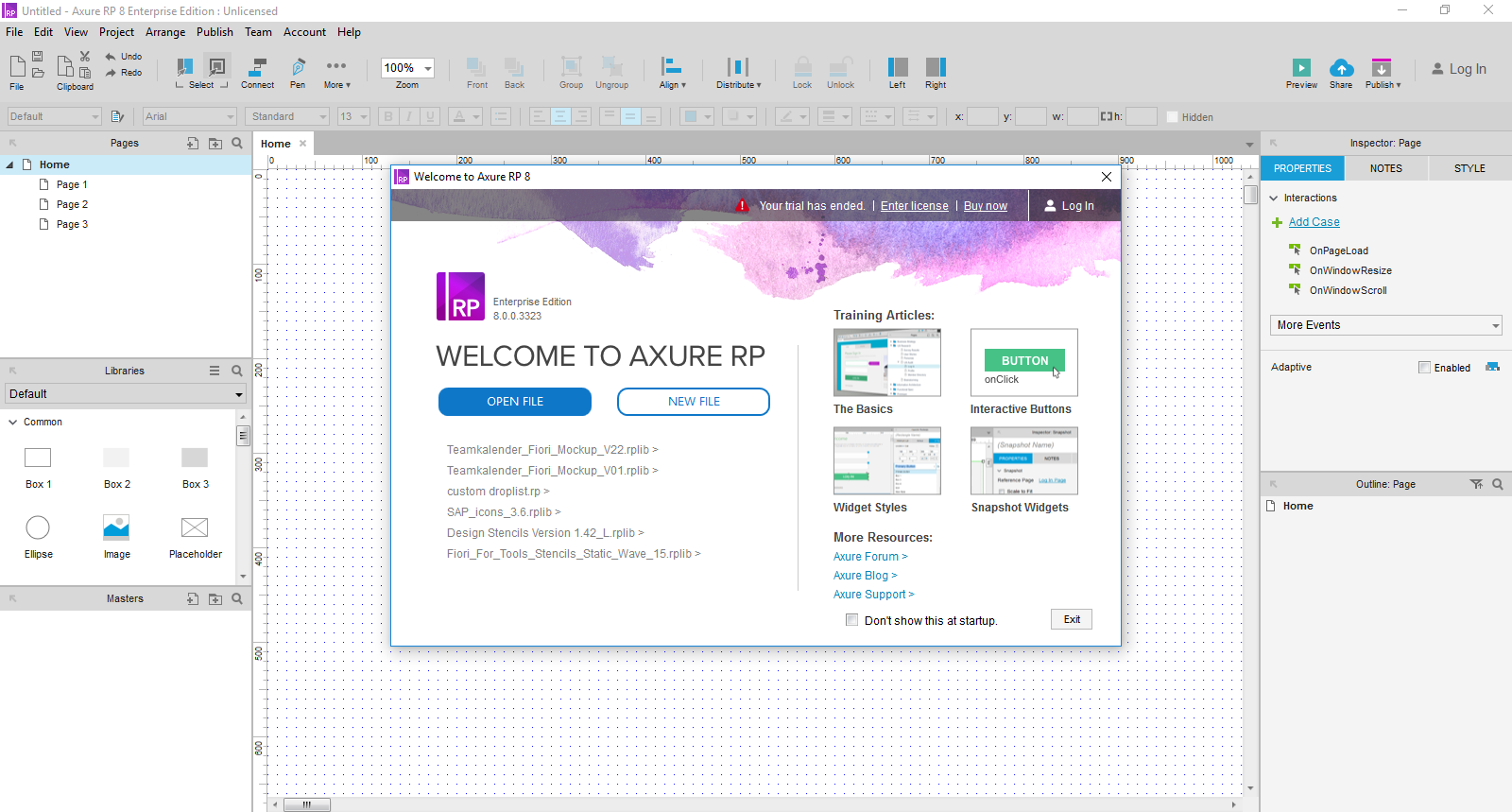Open The Basics training thumbnail

887,362
